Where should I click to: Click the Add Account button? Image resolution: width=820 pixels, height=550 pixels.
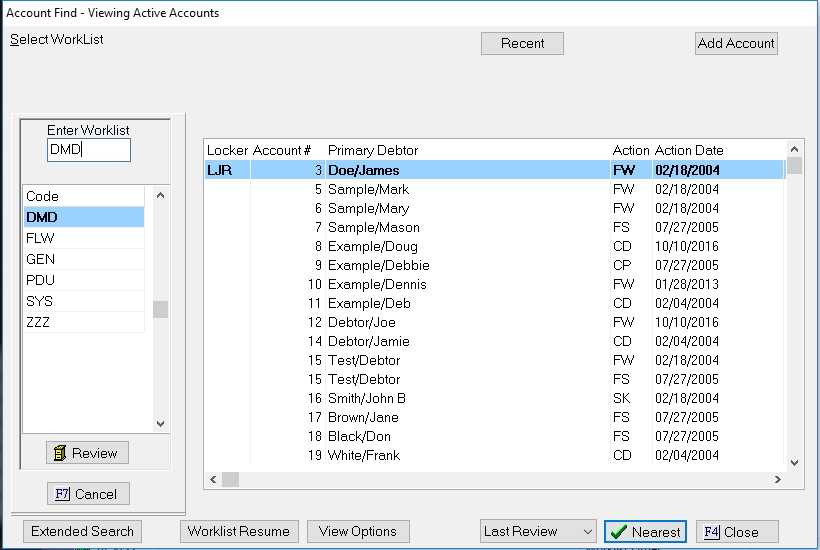(736, 43)
